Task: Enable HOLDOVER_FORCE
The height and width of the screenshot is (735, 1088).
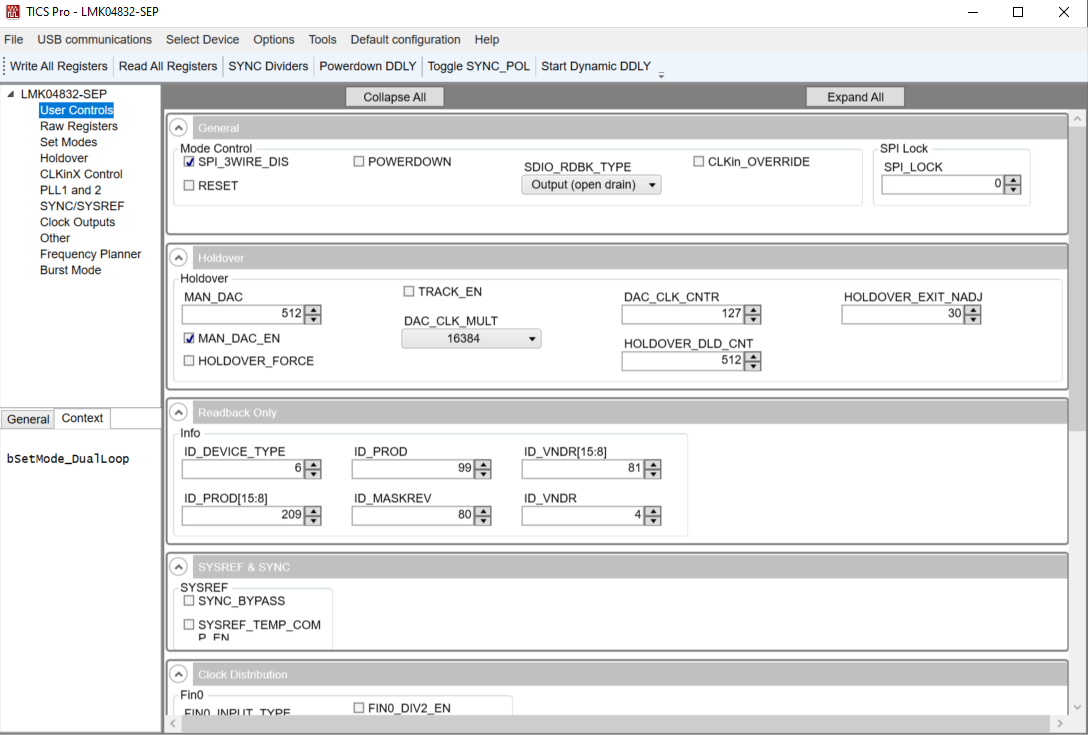Action: pos(189,360)
